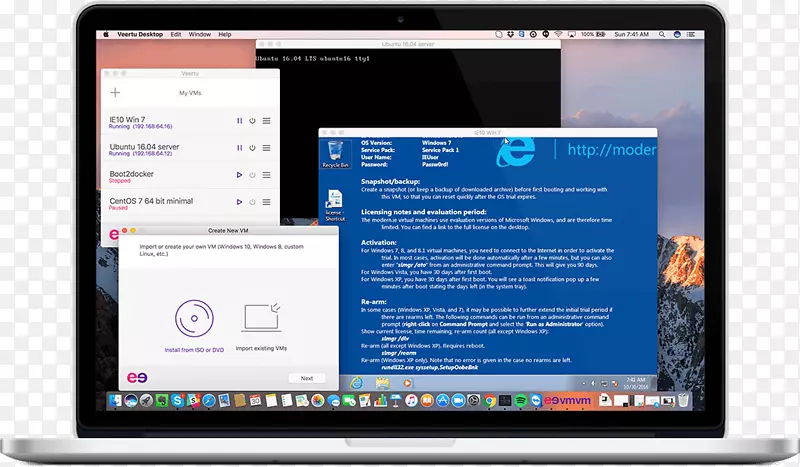Viewport: 800px width, 467px height.
Task: Open Slack from the Dock
Action: pyautogui.click(x=193, y=400)
